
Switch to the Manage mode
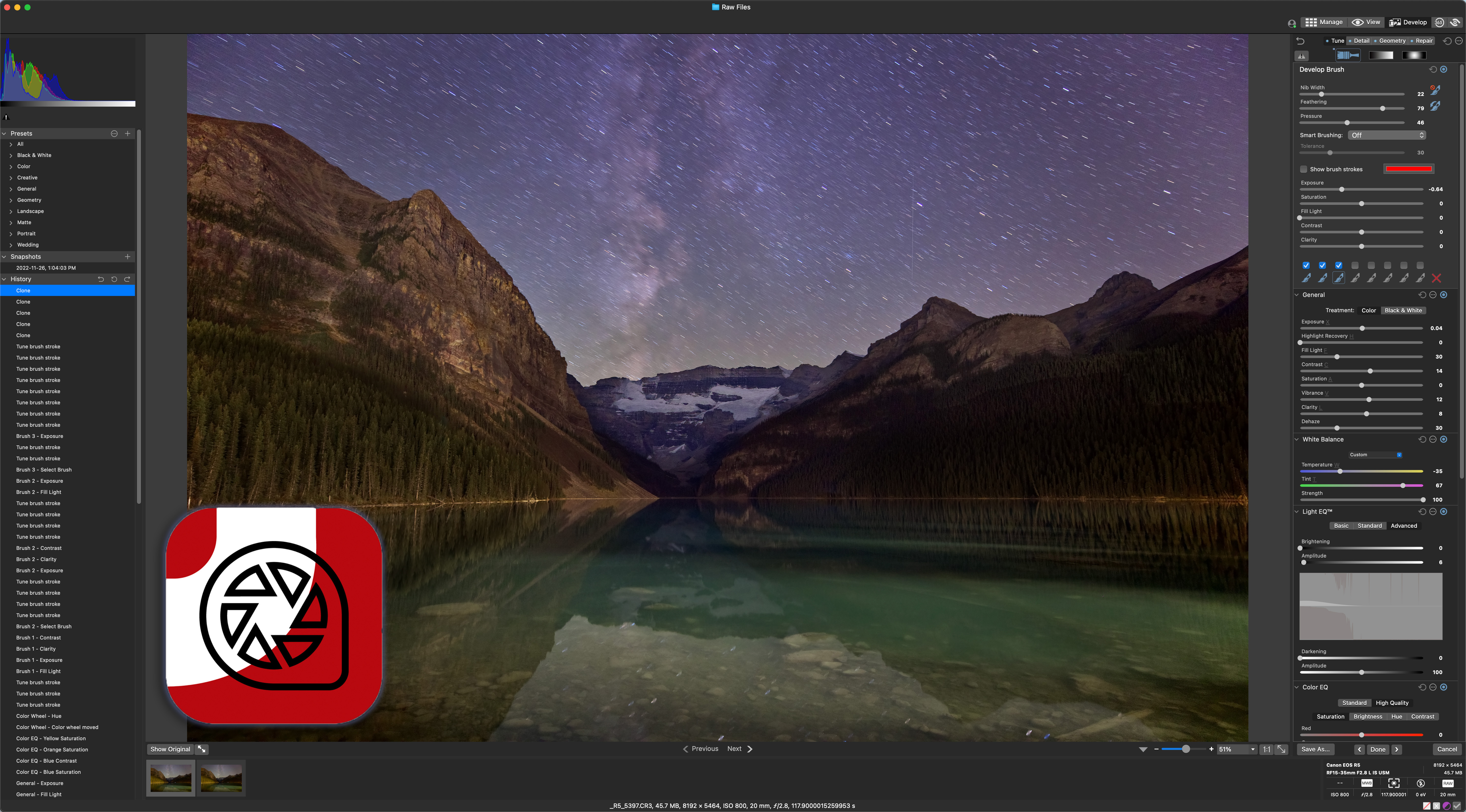pos(1324,22)
